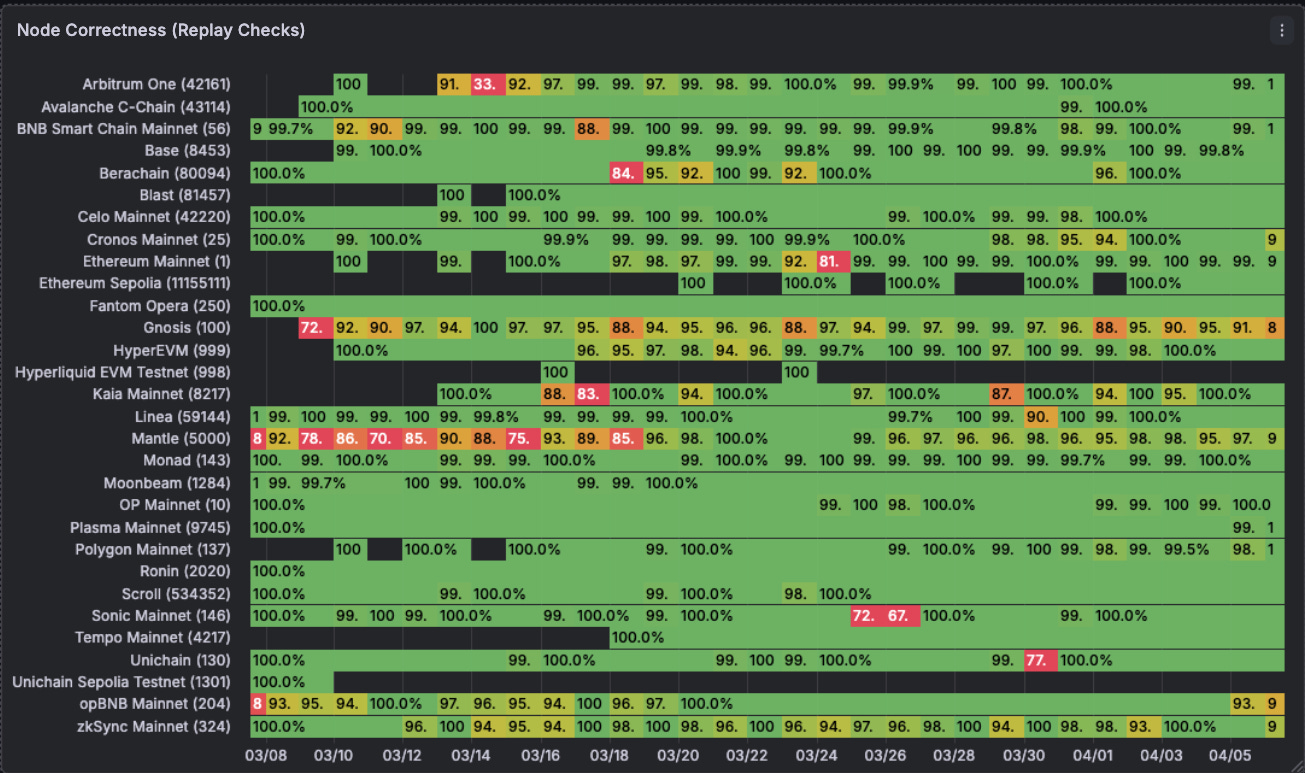Click the OP Mainnet (10) row label
1305x773 pixels.
tap(175, 505)
